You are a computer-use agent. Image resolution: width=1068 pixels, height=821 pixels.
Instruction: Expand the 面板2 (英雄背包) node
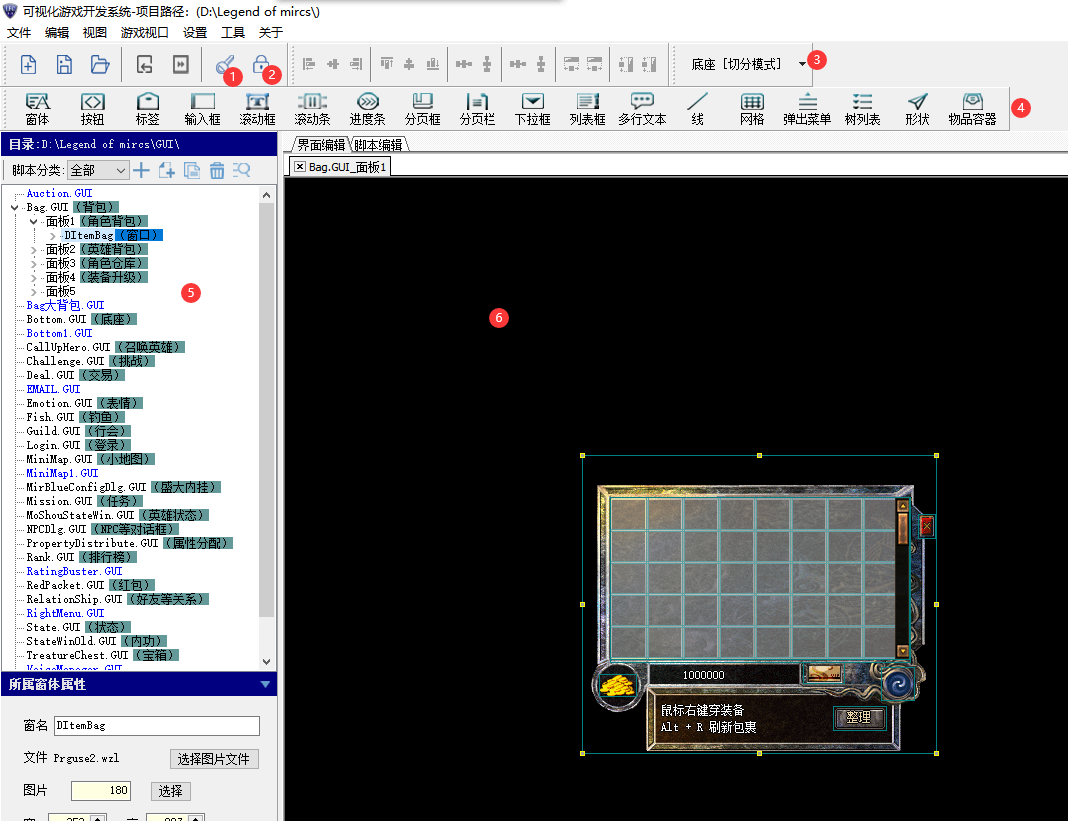tap(33, 250)
